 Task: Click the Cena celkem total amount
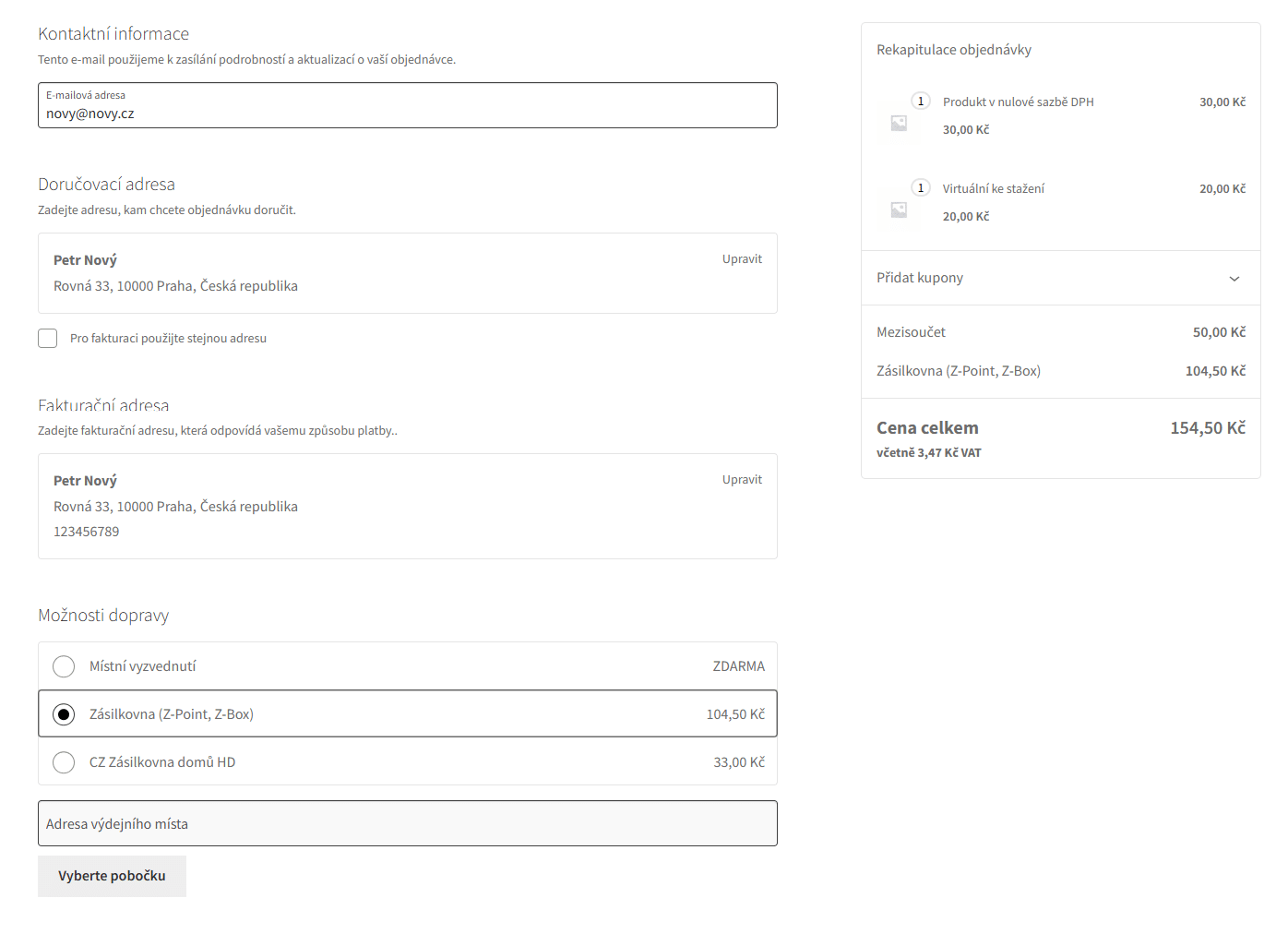(1207, 428)
